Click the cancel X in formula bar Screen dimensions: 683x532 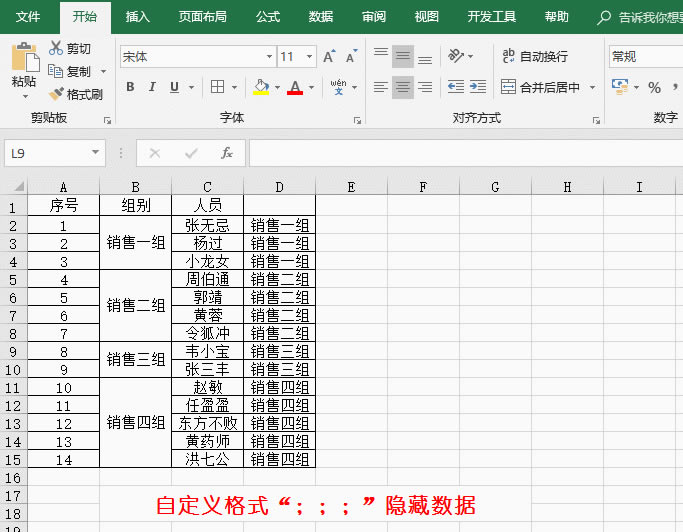pos(155,153)
